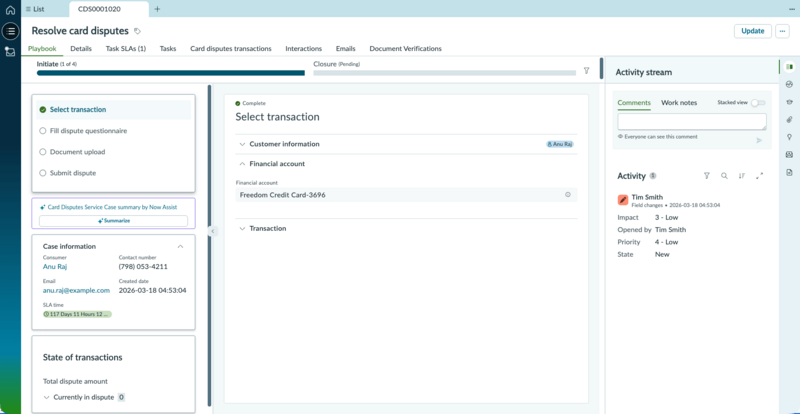Select the Submit dispute step
800x414 pixels.
pos(72,173)
